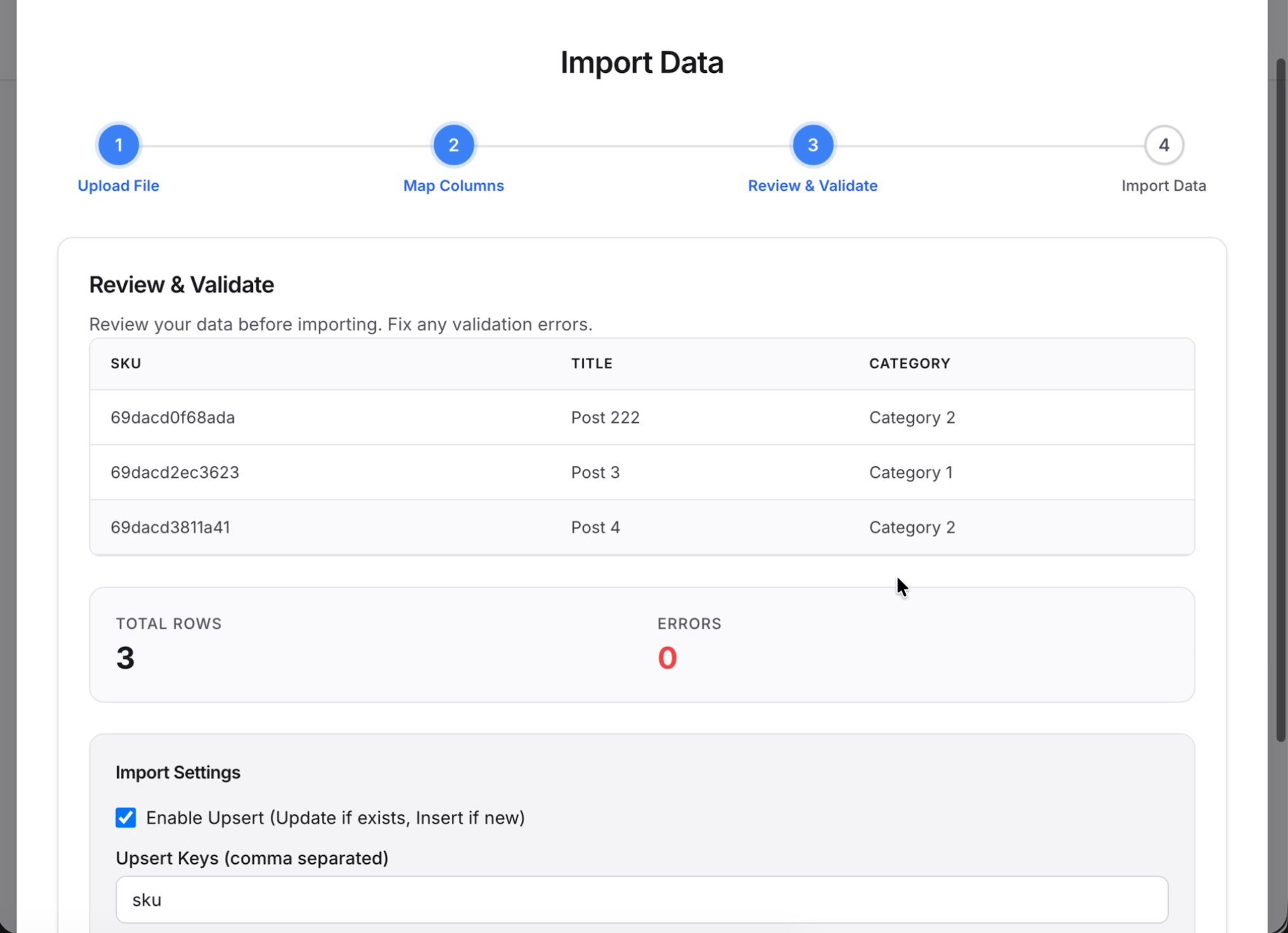Focus the Upsert Keys input field

click(x=641, y=899)
